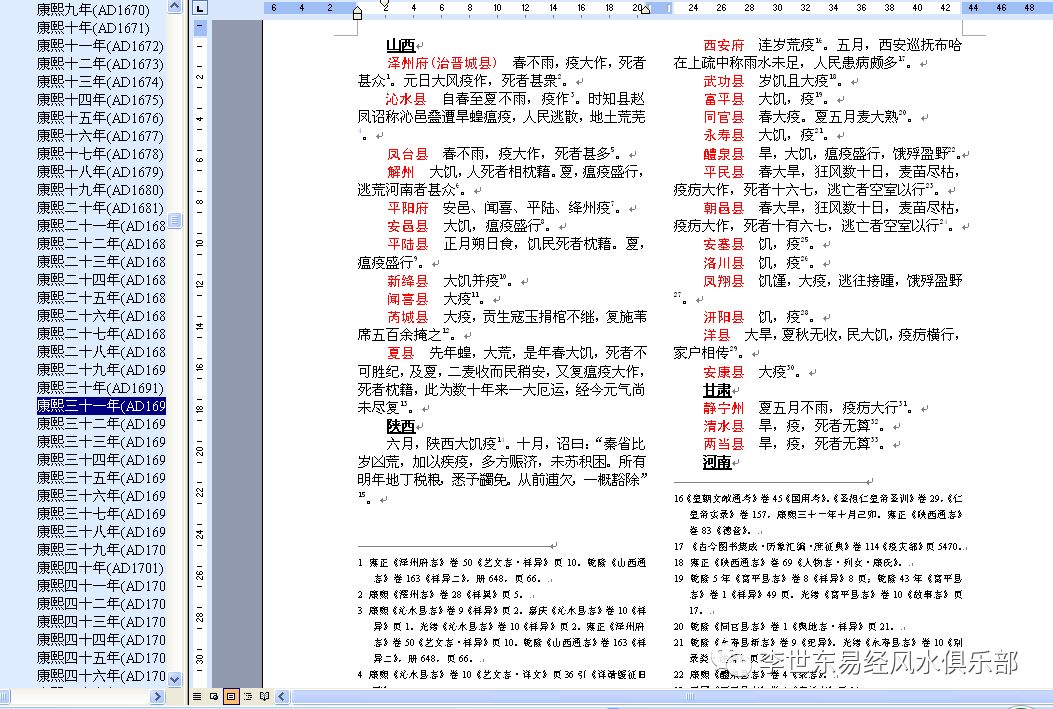
Task: Switch to Normal view icon
Action: pos(197,696)
